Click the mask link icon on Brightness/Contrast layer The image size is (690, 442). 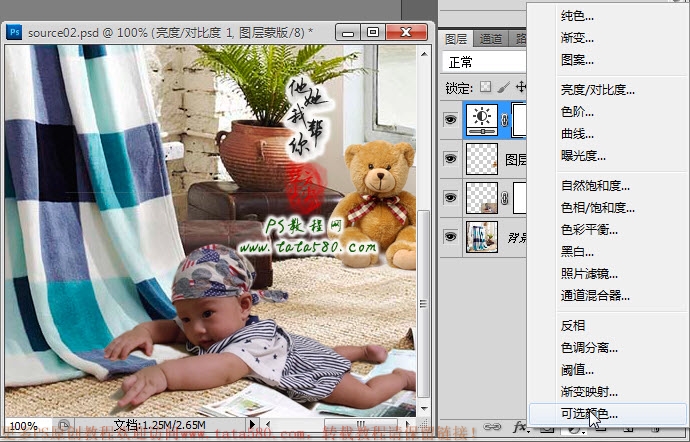[505, 120]
